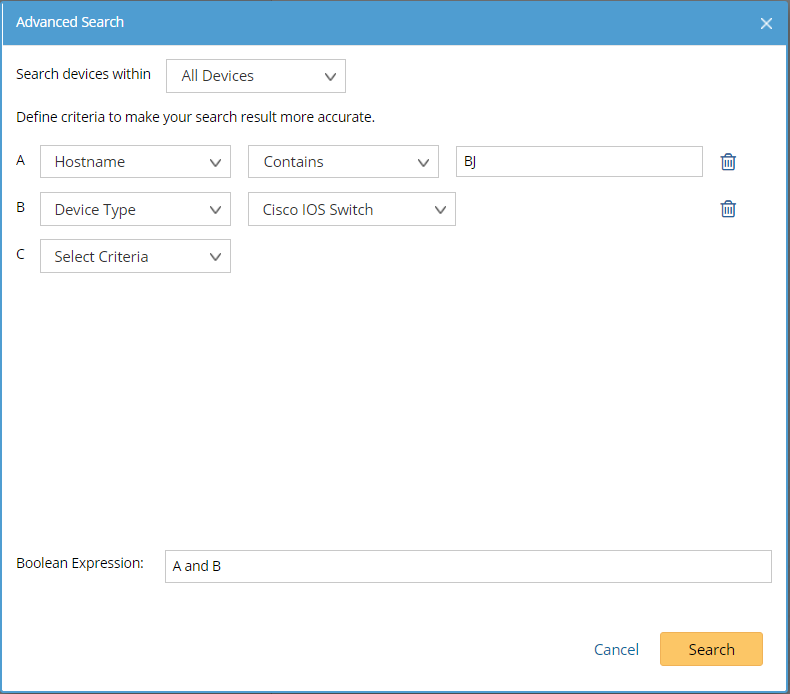Click the chevron arrow beside Device Type
This screenshot has height=694, width=790.
[216, 210]
